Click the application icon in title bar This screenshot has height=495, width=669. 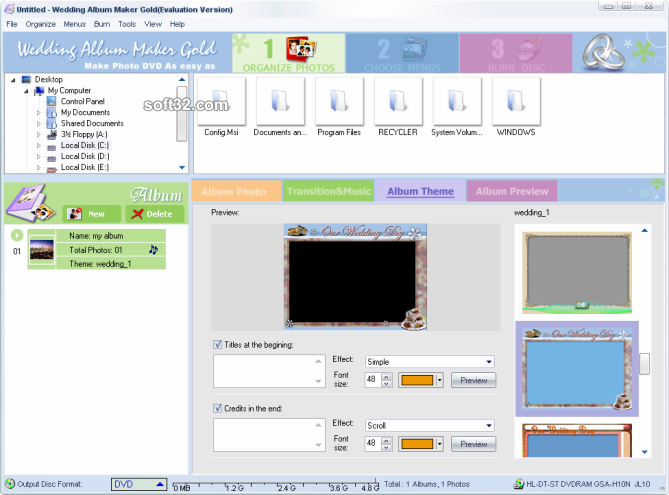(9, 9)
